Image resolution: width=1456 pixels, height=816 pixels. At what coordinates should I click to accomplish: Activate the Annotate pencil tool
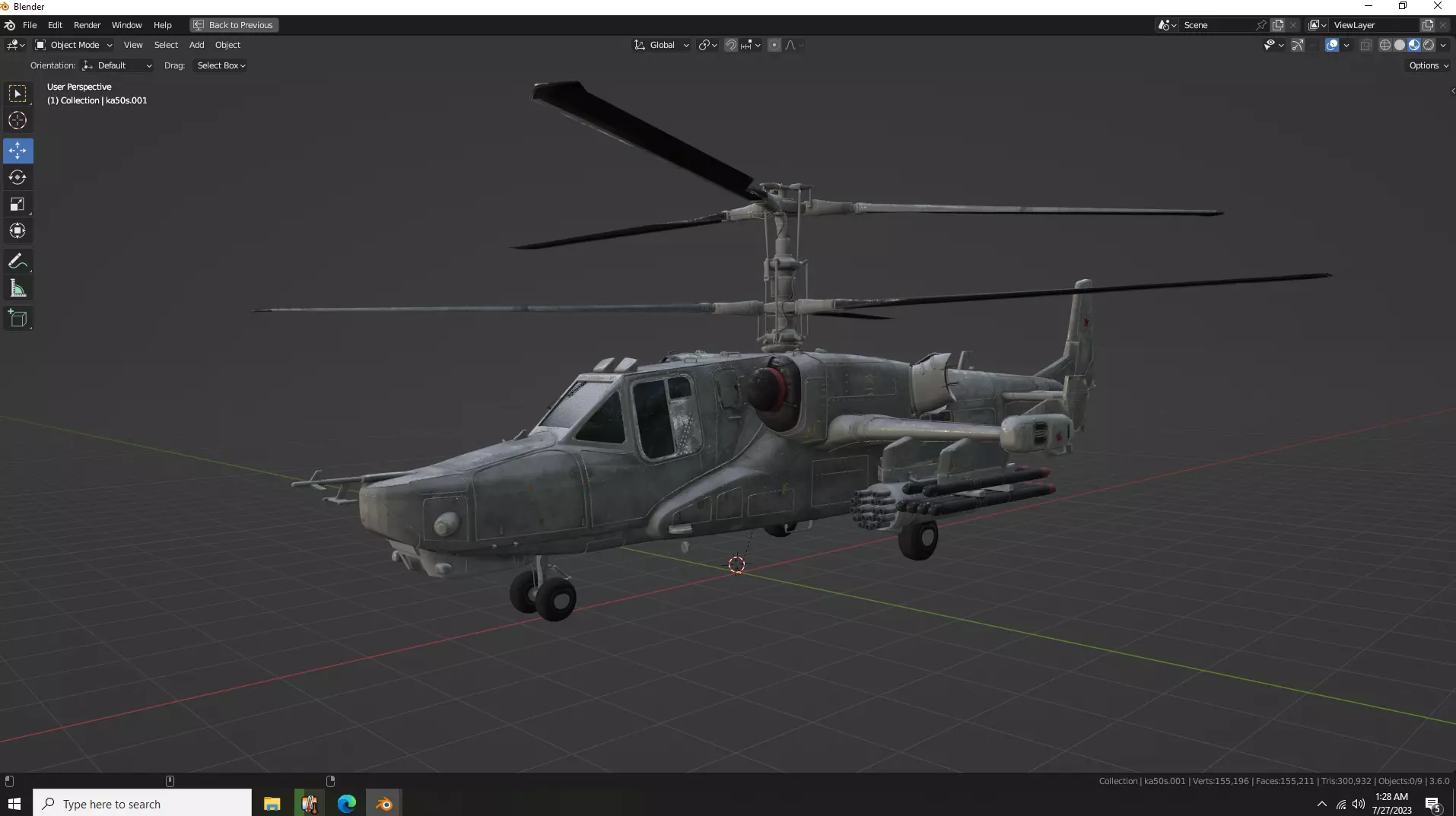tap(17, 261)
